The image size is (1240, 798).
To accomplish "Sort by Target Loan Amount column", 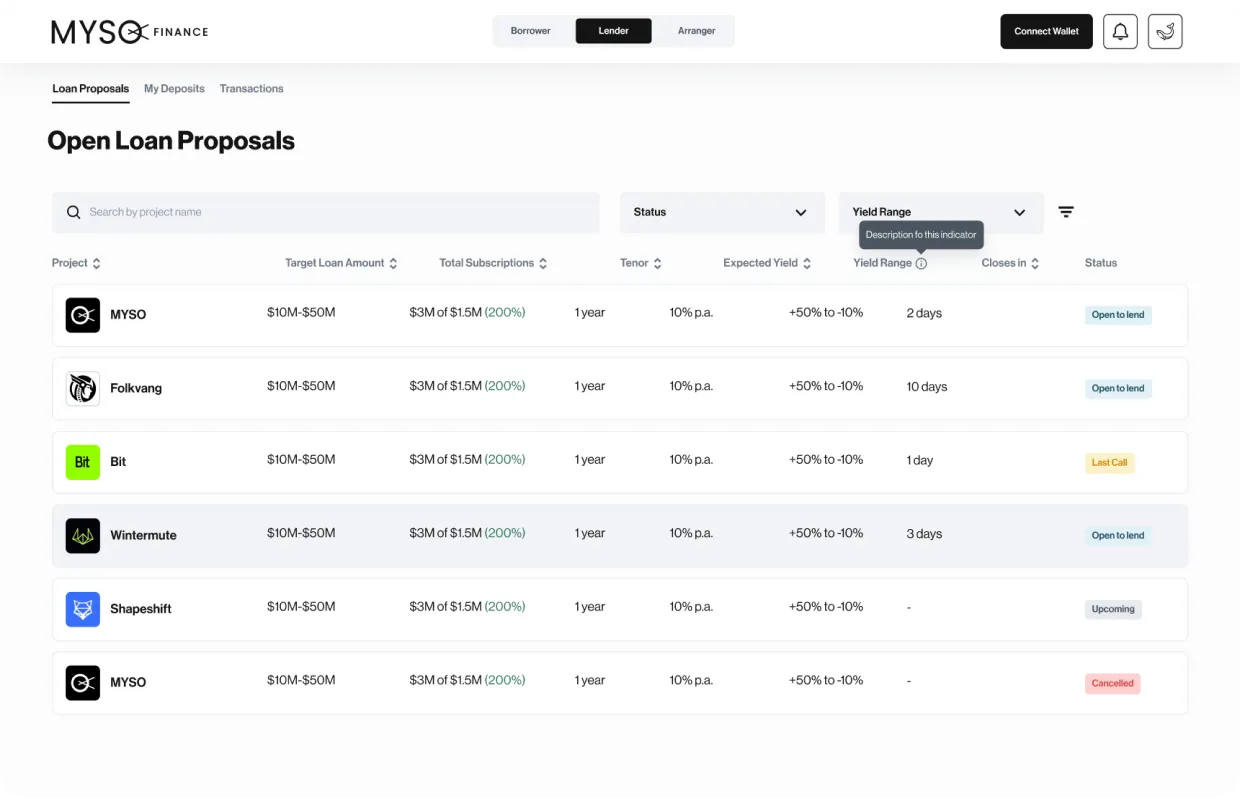I will (341, 263).
